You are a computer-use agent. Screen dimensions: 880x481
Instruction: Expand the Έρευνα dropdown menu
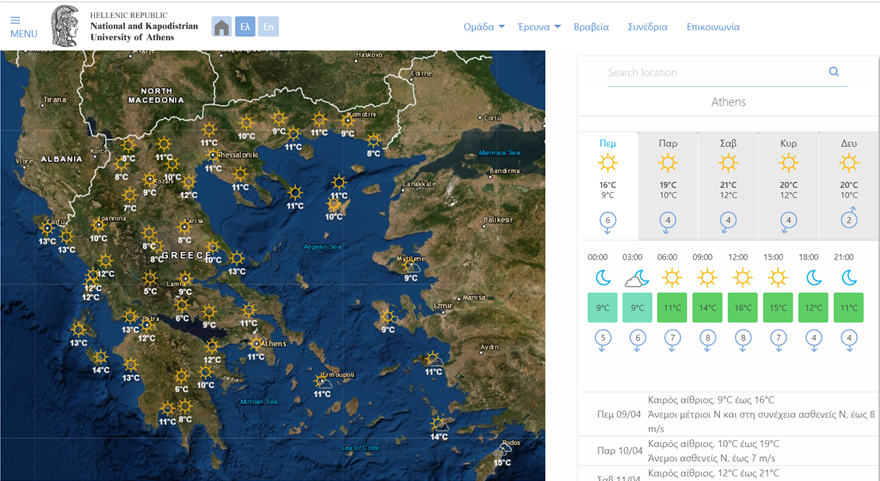[x=539, y=27]
